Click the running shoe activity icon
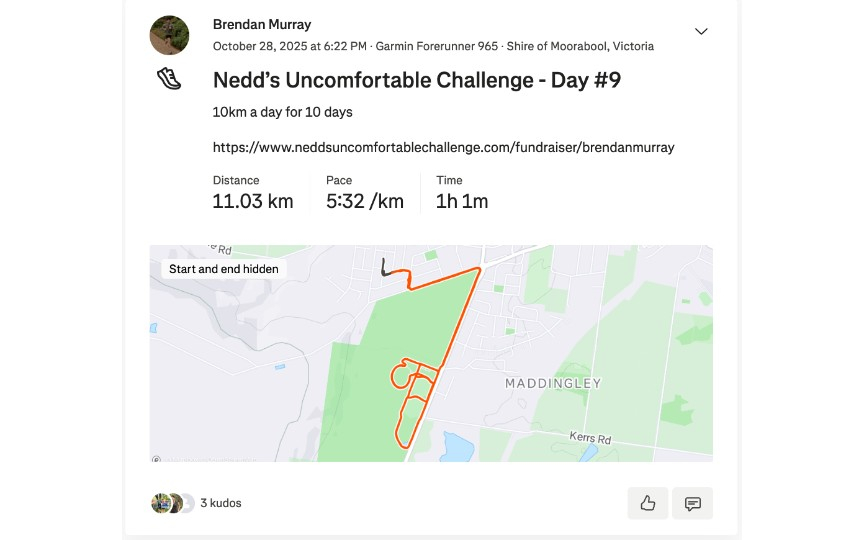Screen dimensions: 864x540 tap(169, 80)
